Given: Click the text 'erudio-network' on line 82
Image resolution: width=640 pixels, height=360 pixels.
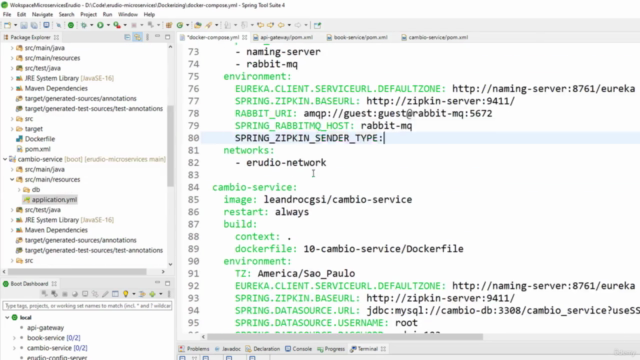Looking at the screenshot, I should point(286,163).
